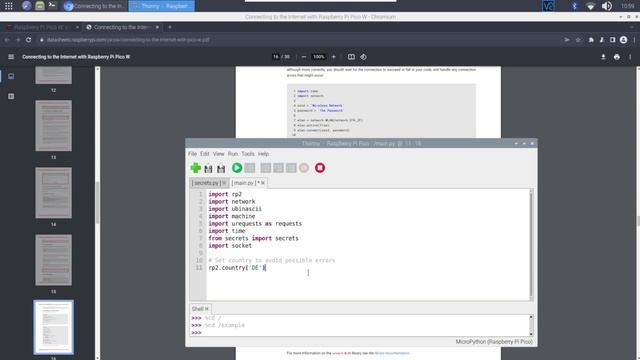The height and width of the screenshot is (360, 640).
Task: Rotate the PDF counterclockwise
Action: (x=363, y=57)
